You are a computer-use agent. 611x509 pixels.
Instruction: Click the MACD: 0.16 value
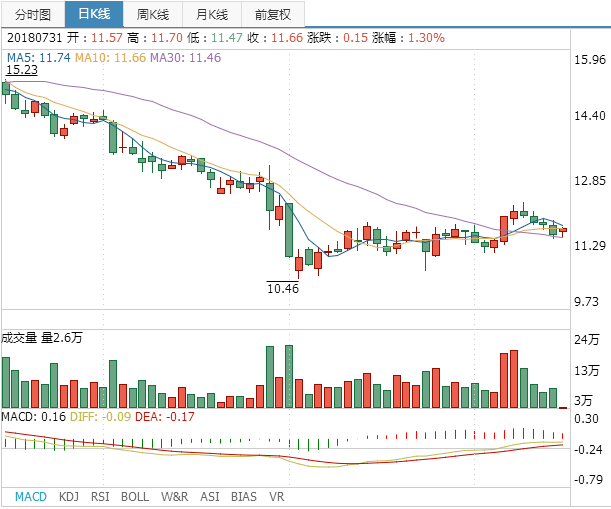[34, 417]
